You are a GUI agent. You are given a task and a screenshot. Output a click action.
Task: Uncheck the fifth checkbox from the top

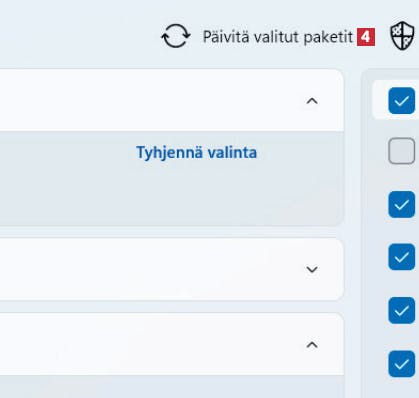(x=402, y=310)
